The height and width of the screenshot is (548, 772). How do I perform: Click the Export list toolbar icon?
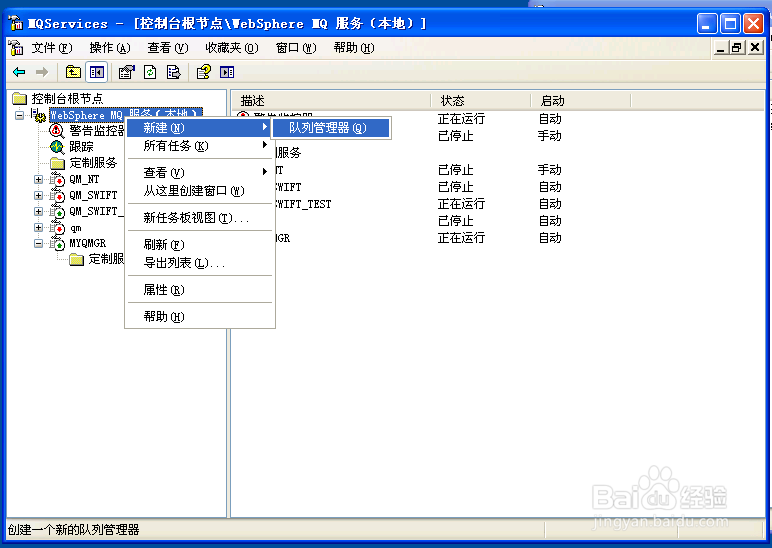[x=173, y=72]
